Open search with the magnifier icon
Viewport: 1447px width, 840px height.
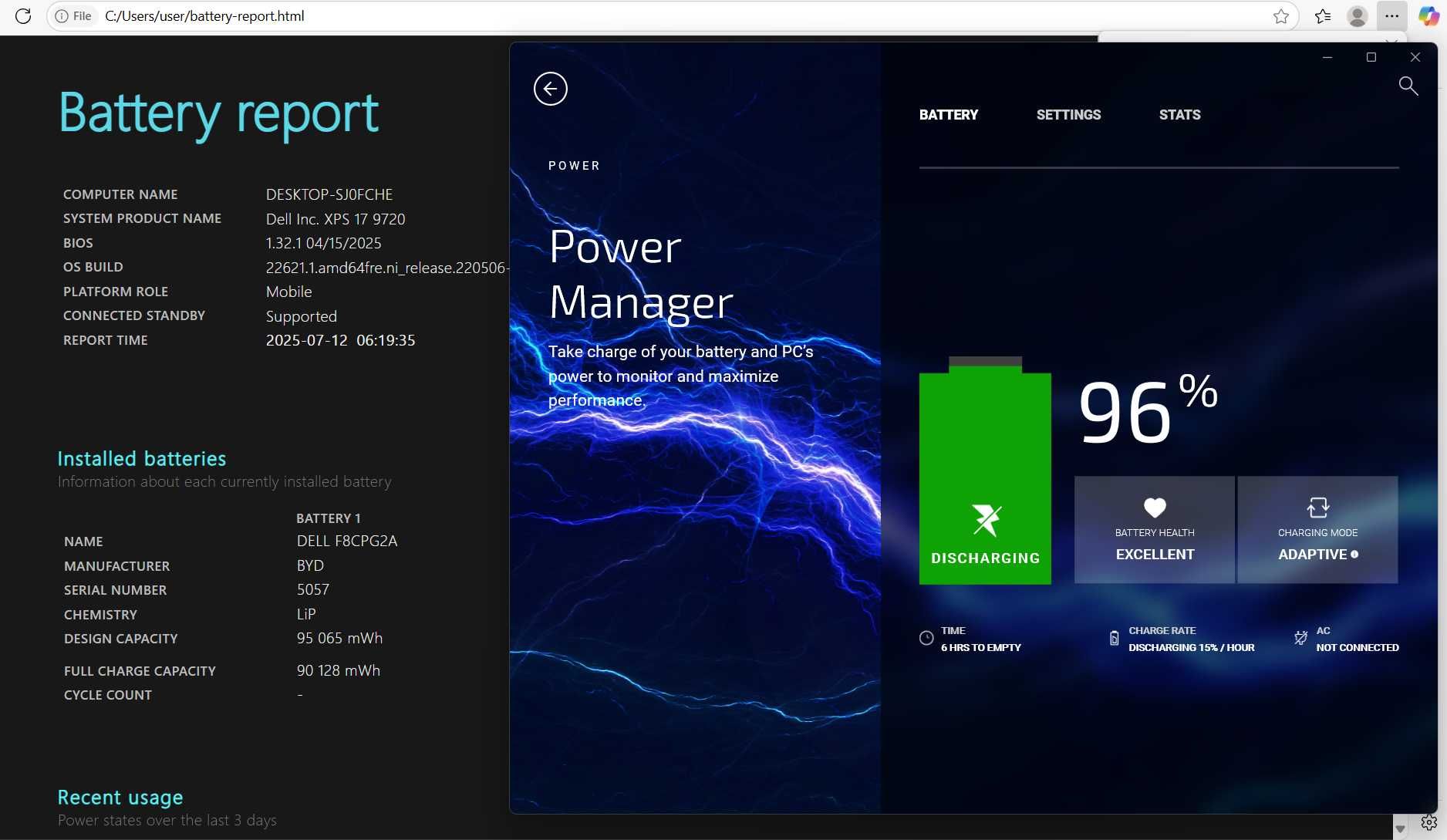[1408, 86]
